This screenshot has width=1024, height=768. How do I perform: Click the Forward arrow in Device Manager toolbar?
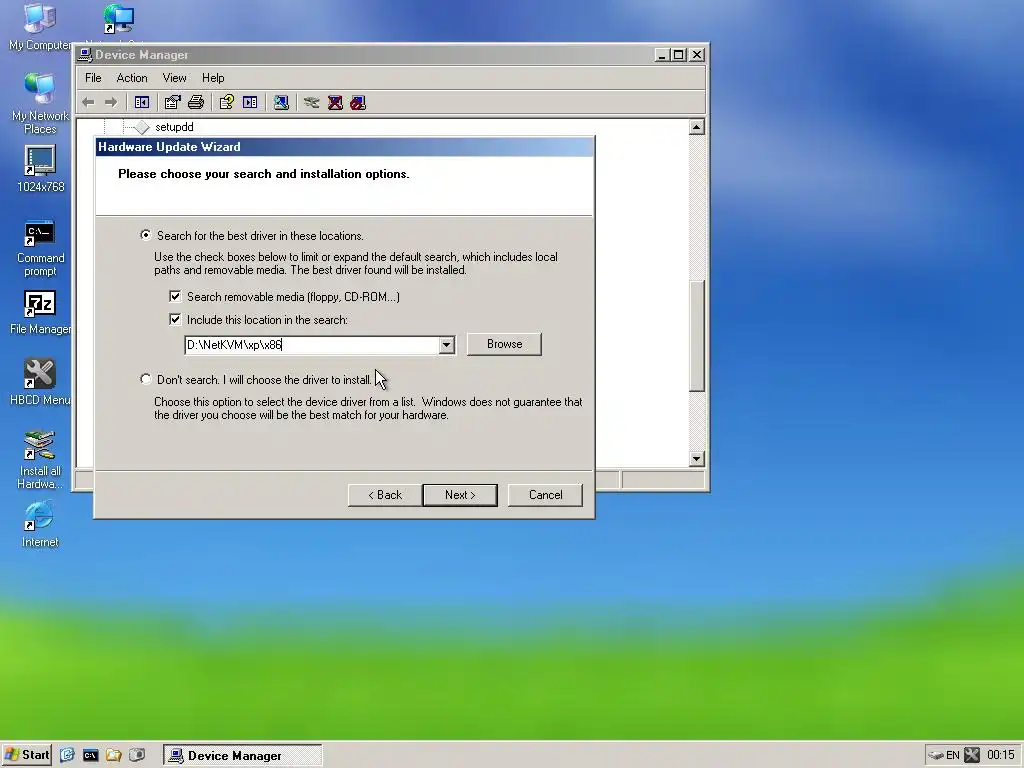(x=111, y=103)
